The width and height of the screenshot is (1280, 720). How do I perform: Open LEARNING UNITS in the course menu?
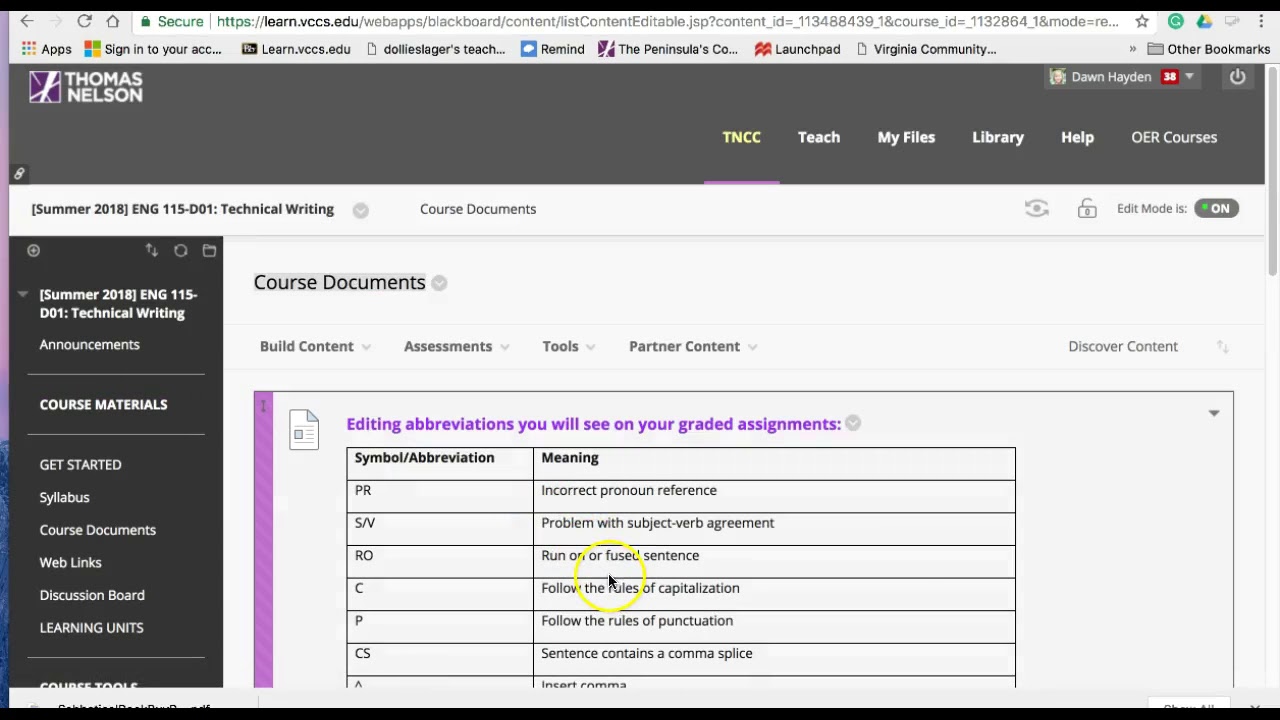(92, 628)
